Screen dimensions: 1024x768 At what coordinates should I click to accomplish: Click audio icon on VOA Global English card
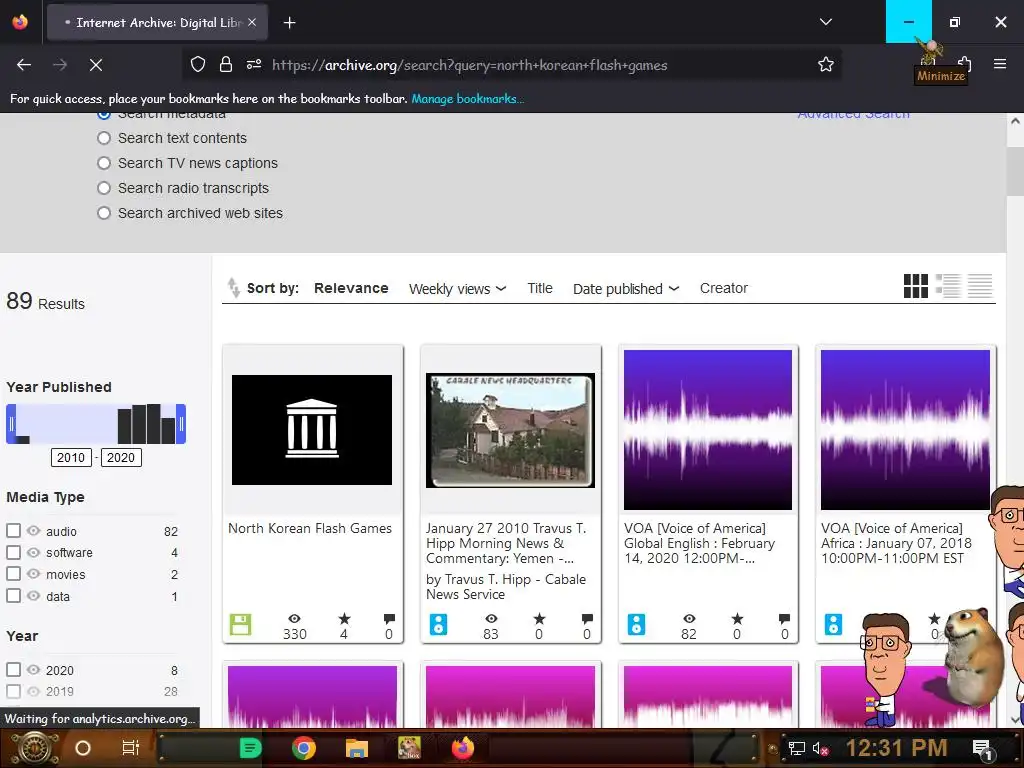coord(636,625)
